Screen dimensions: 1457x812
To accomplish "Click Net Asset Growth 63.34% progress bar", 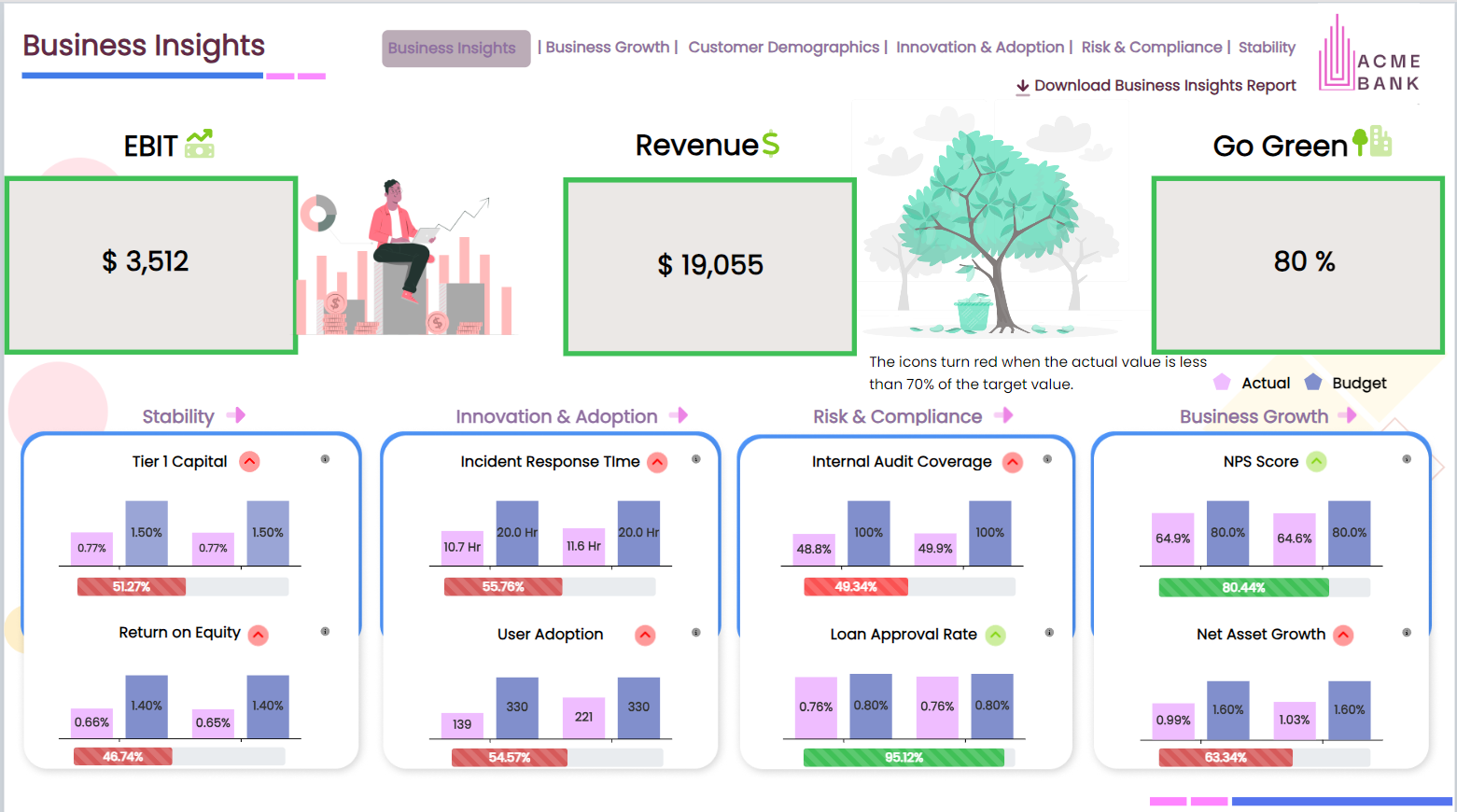I will coord(1265,758).
